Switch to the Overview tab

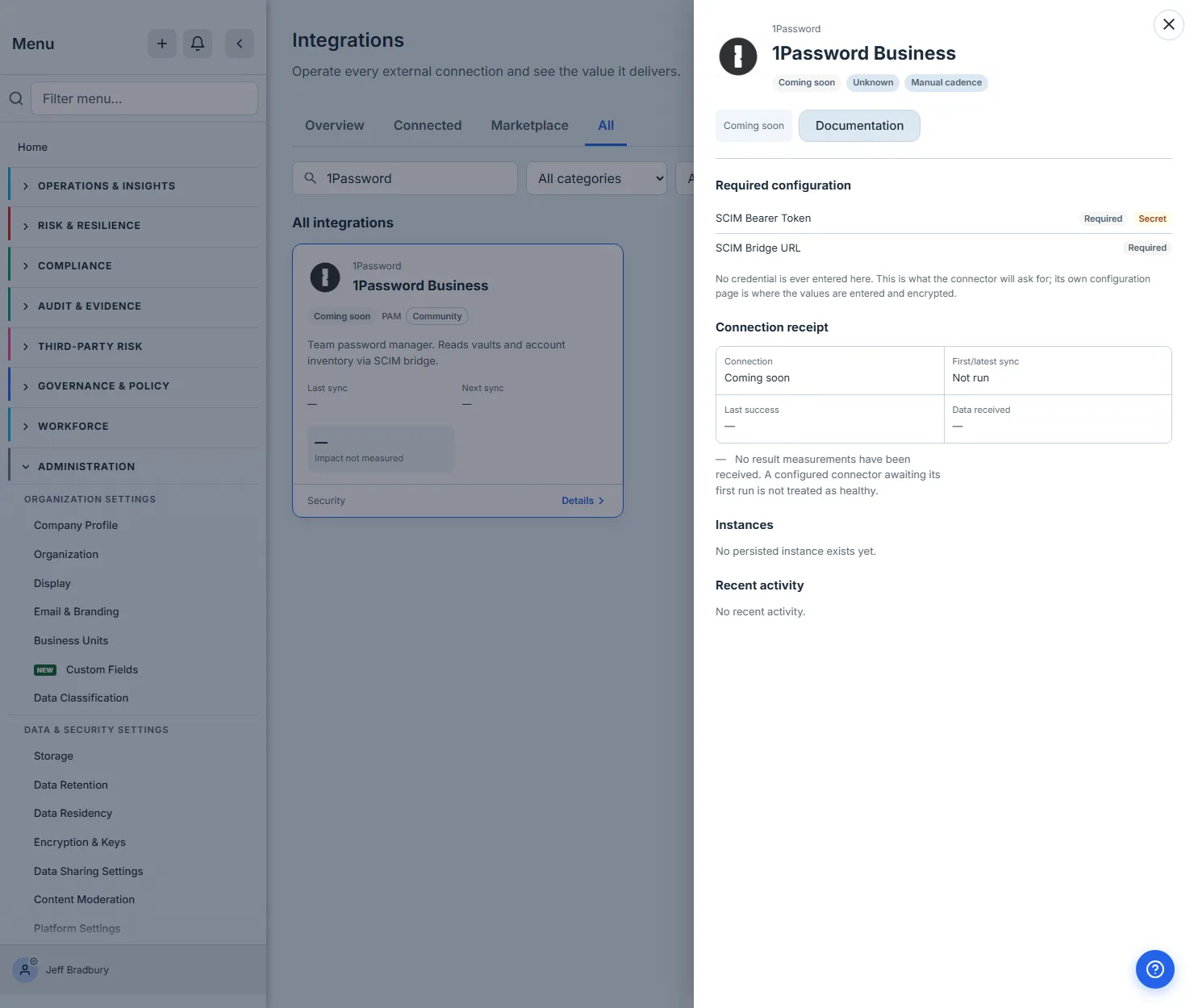[335, 126]
